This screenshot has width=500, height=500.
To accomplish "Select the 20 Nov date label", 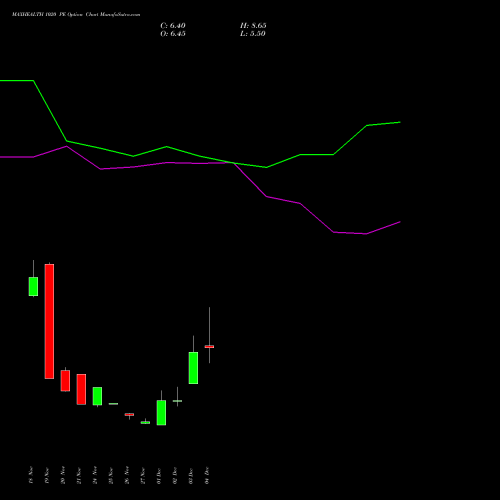I will click(x=63, y=475).
